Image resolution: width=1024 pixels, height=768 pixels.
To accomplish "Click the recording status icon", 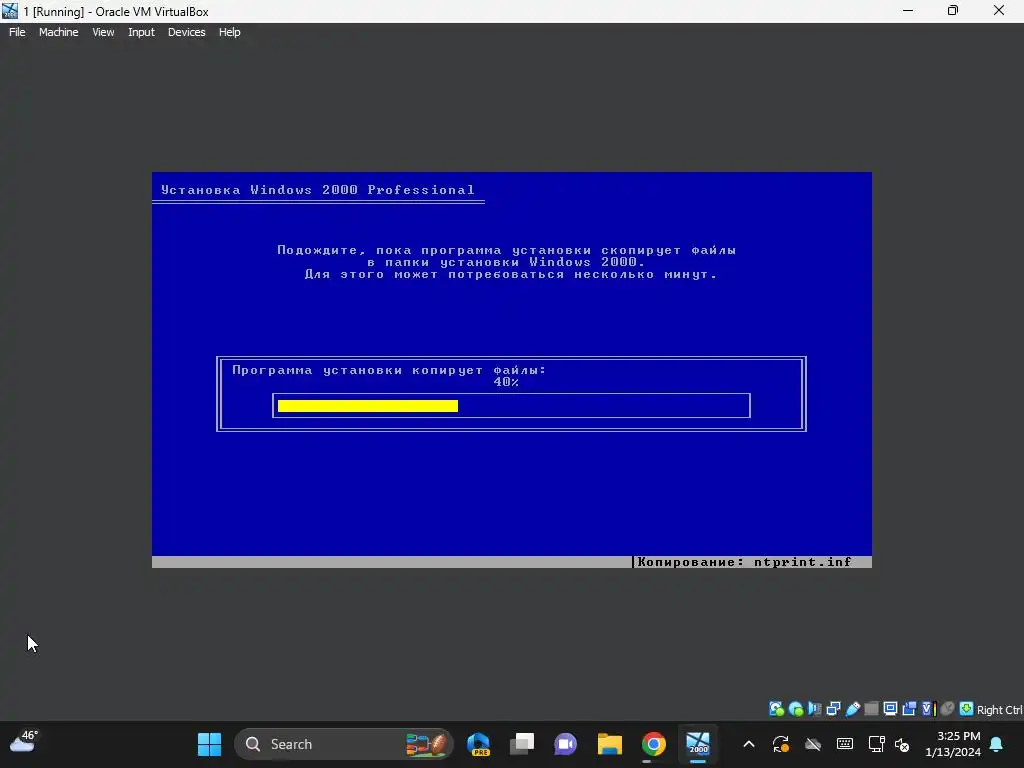I will point(909,709).
